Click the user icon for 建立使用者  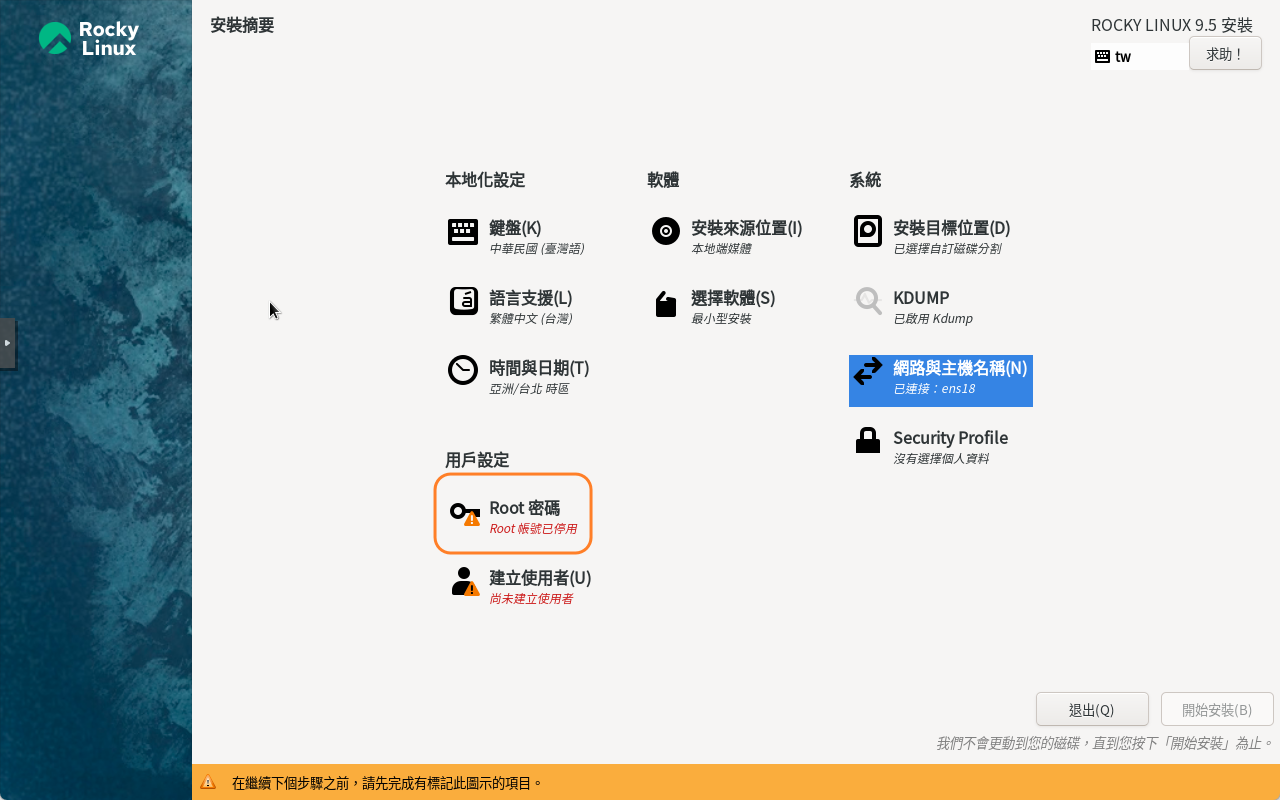pos(463,582)
